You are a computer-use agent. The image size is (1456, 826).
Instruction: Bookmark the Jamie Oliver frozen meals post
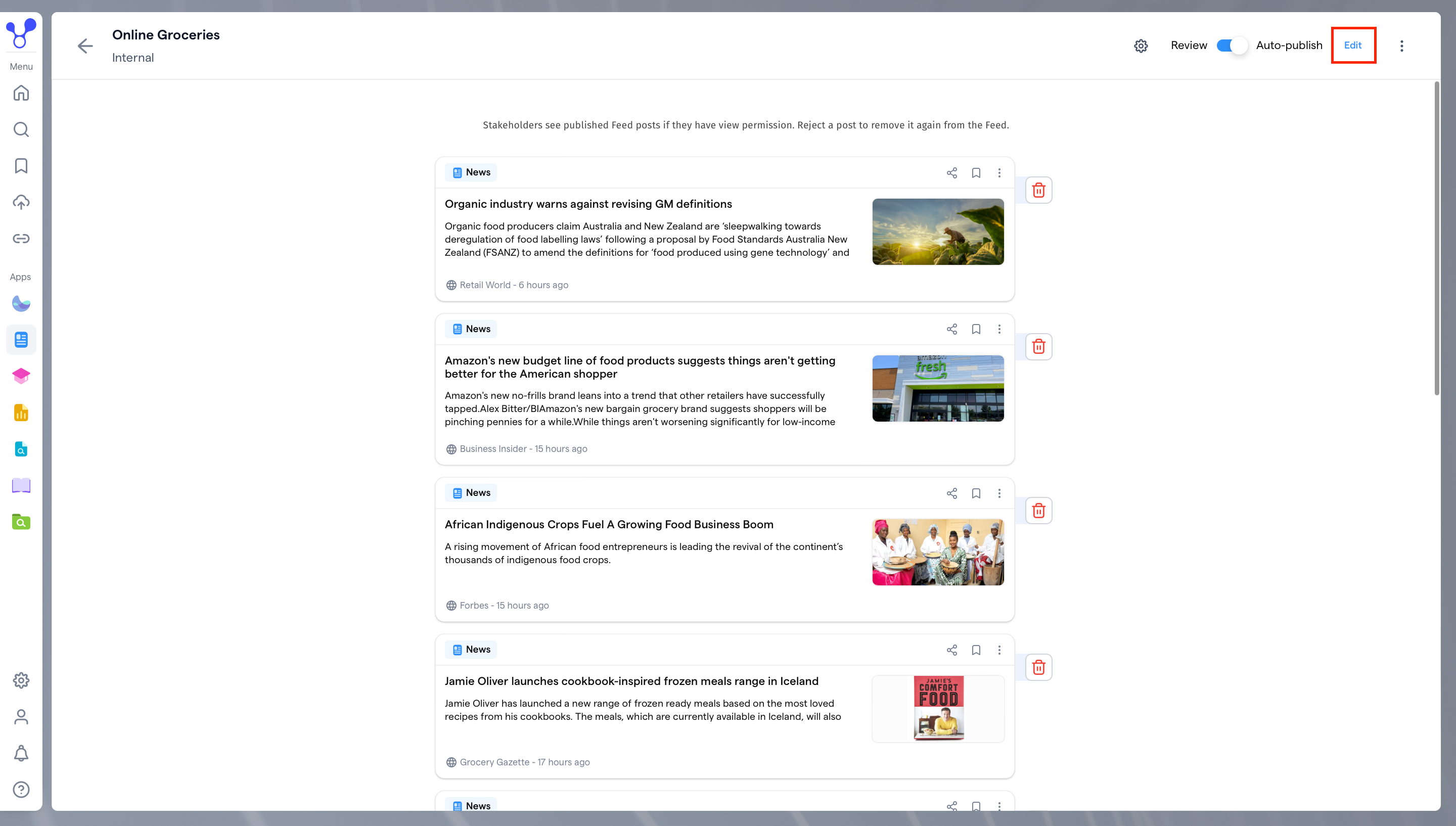pyautogui.click(x=976, y=650)
